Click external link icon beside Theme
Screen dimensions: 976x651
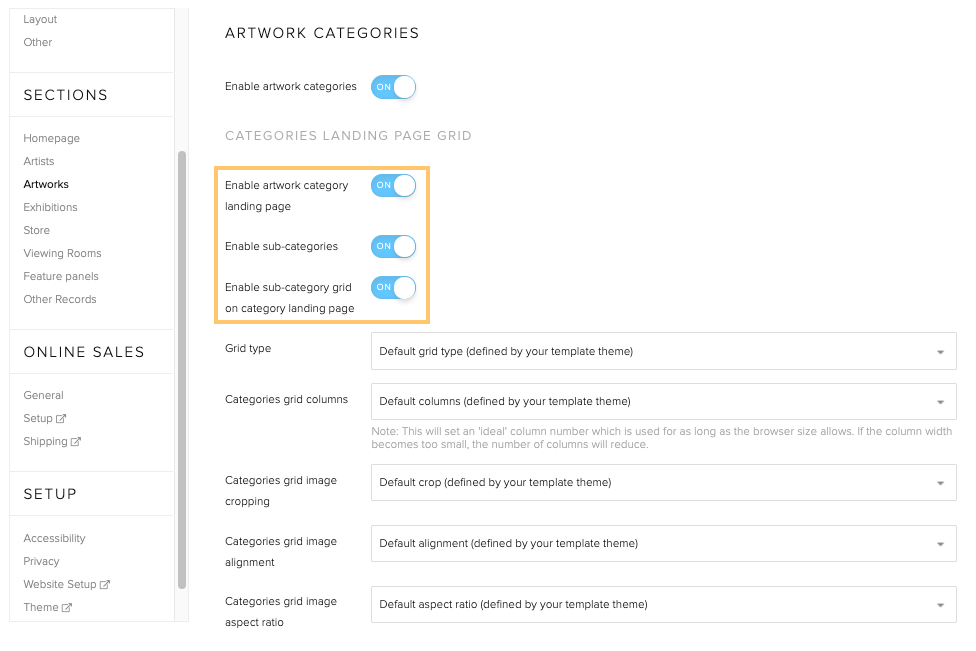pos(67,608)
